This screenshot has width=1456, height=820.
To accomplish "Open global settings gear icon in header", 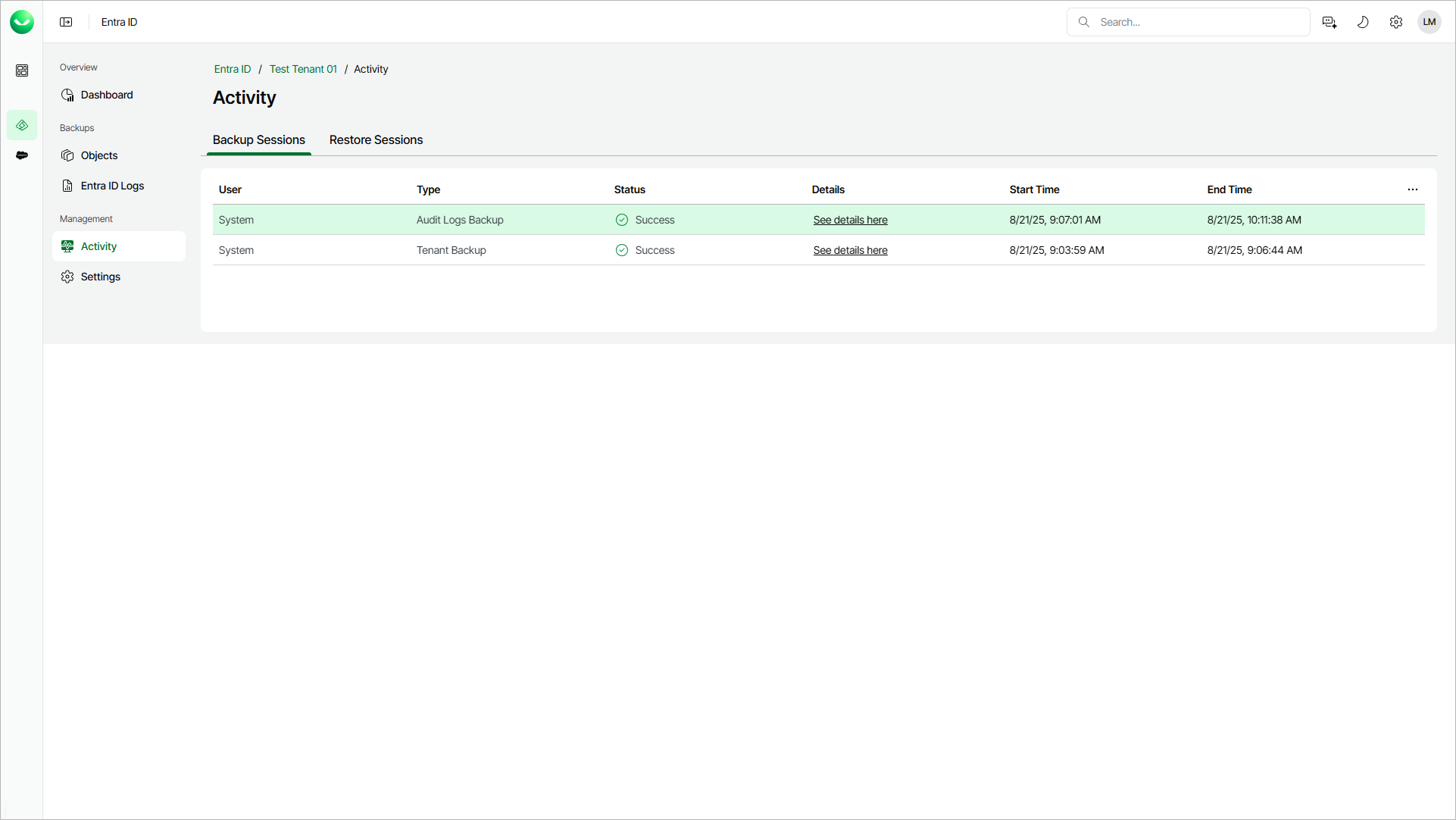I will pos(1396,22).
